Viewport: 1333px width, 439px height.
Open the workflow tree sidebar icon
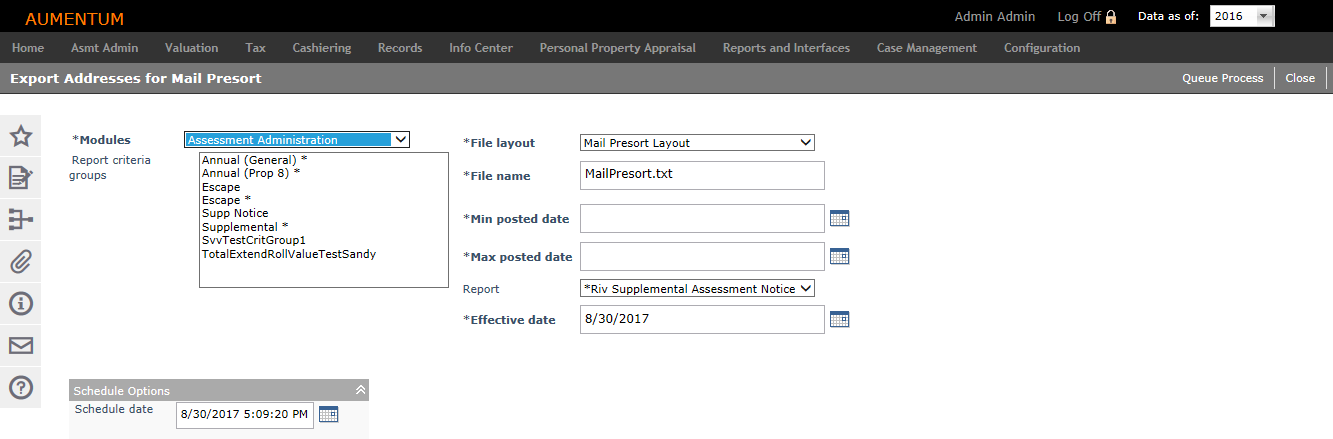[21, 220]
